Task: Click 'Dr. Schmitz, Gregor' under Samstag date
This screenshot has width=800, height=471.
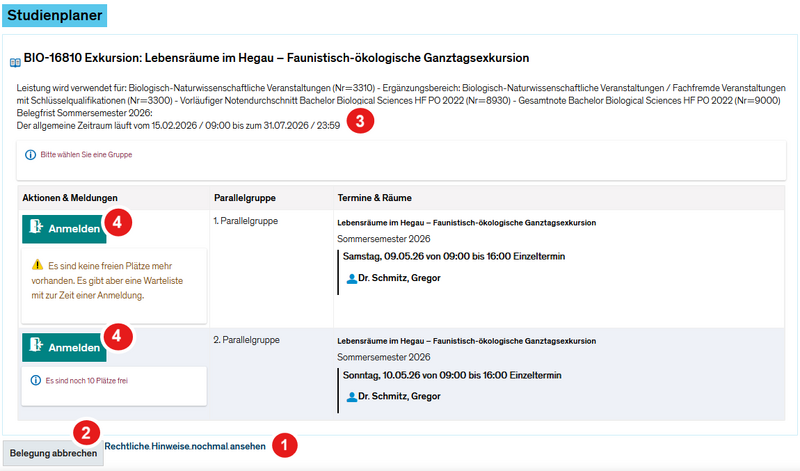Action: pyautogui.click(x=399, y=278)
